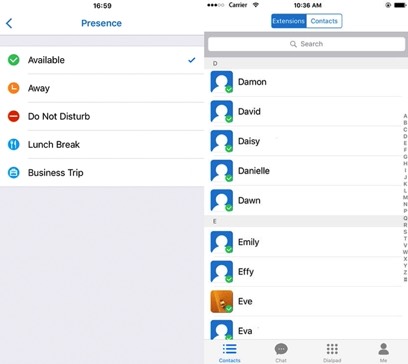Go back from the Presence screen

9,23
